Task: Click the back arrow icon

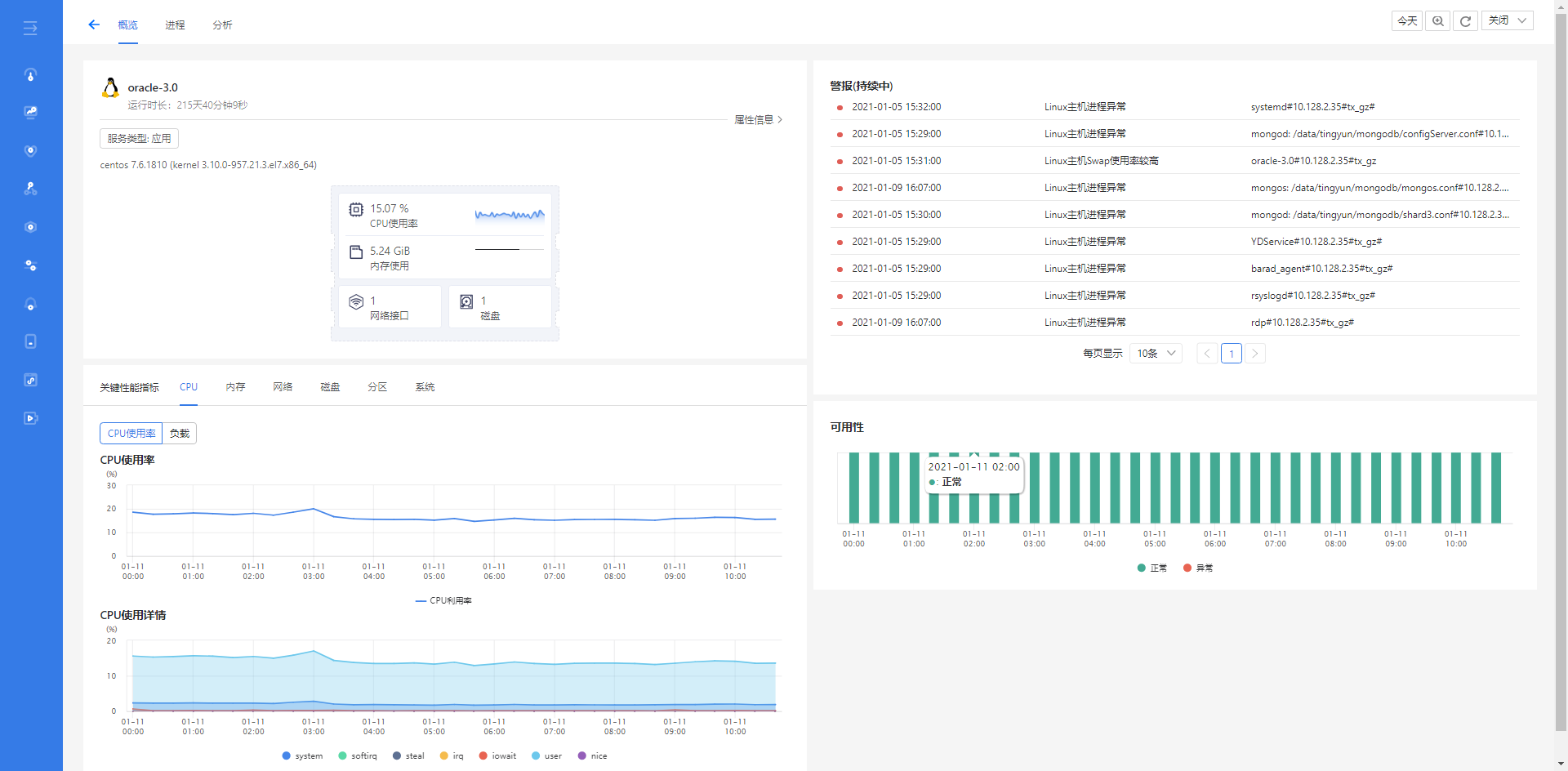Action: point(94,25)
